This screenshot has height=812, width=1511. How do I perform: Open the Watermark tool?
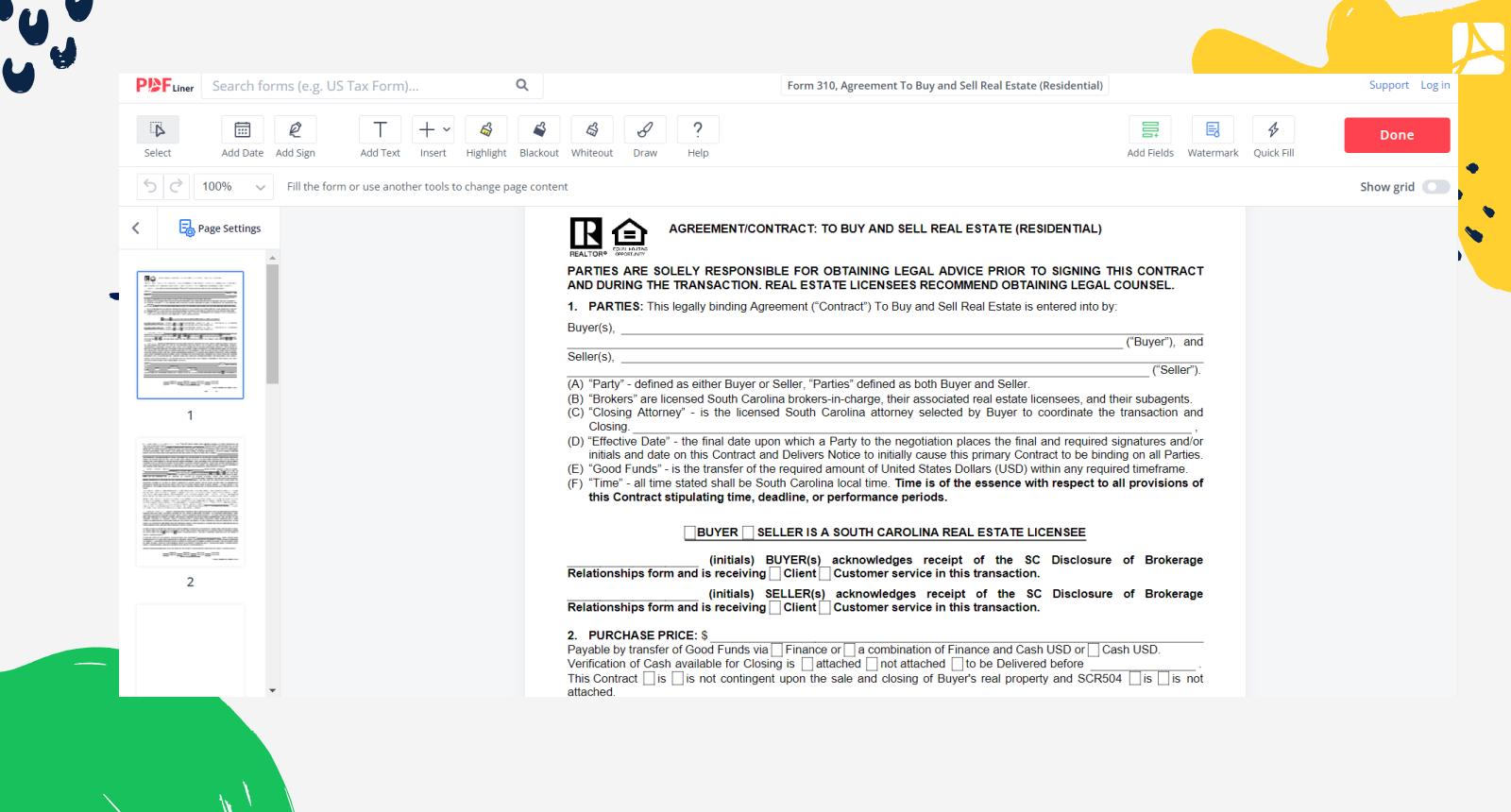(x=1213, y=138)
